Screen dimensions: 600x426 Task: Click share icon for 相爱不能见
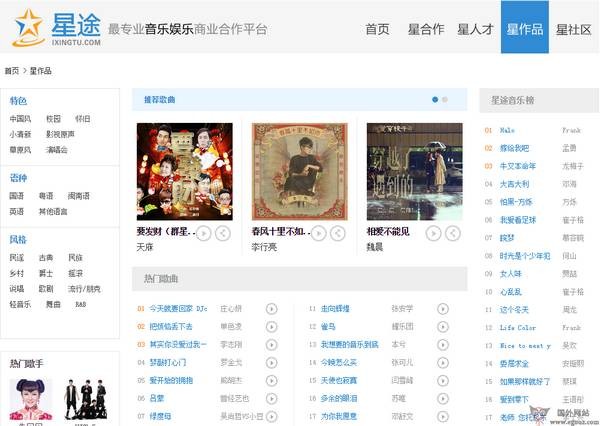452,233
